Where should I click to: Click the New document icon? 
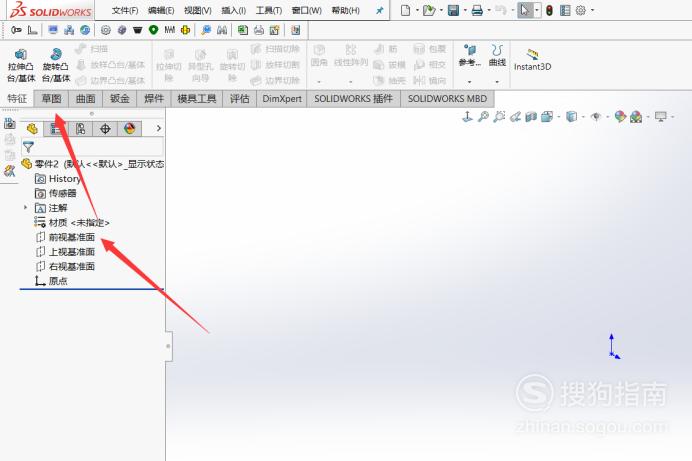(x=405, y=10)
